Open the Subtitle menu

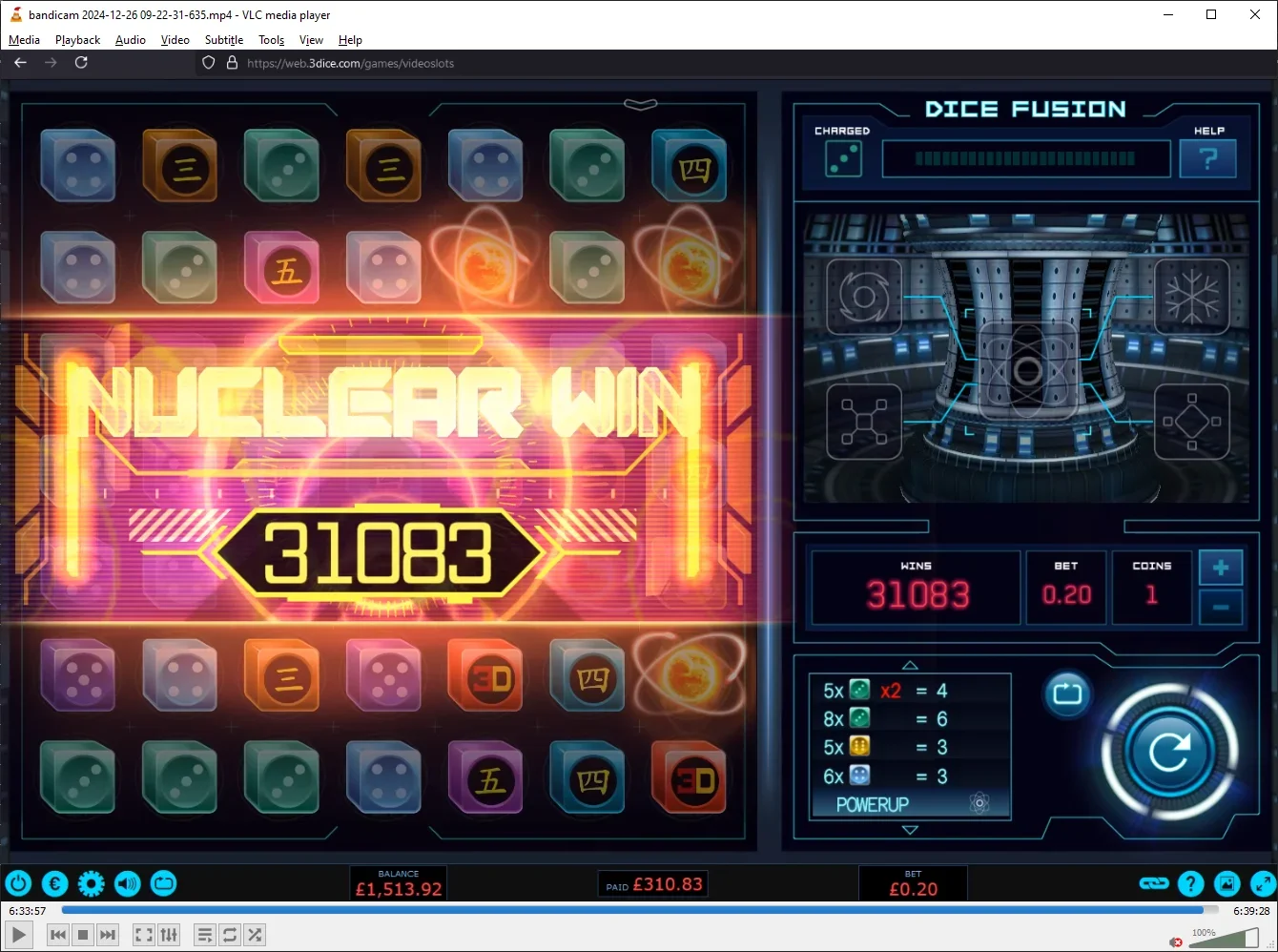tap(224, 40)
